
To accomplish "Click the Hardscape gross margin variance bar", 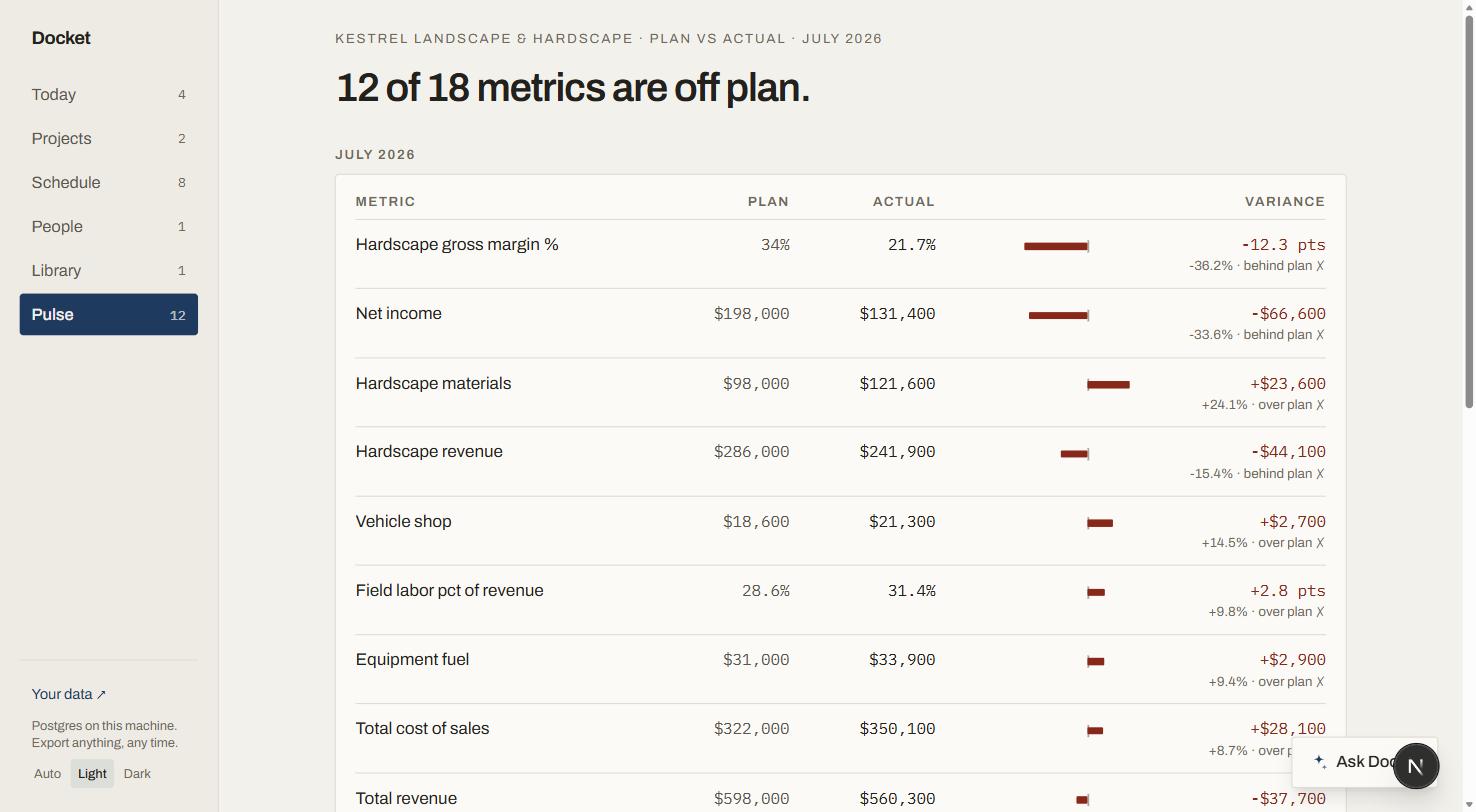I will (x=1056, y=246).
